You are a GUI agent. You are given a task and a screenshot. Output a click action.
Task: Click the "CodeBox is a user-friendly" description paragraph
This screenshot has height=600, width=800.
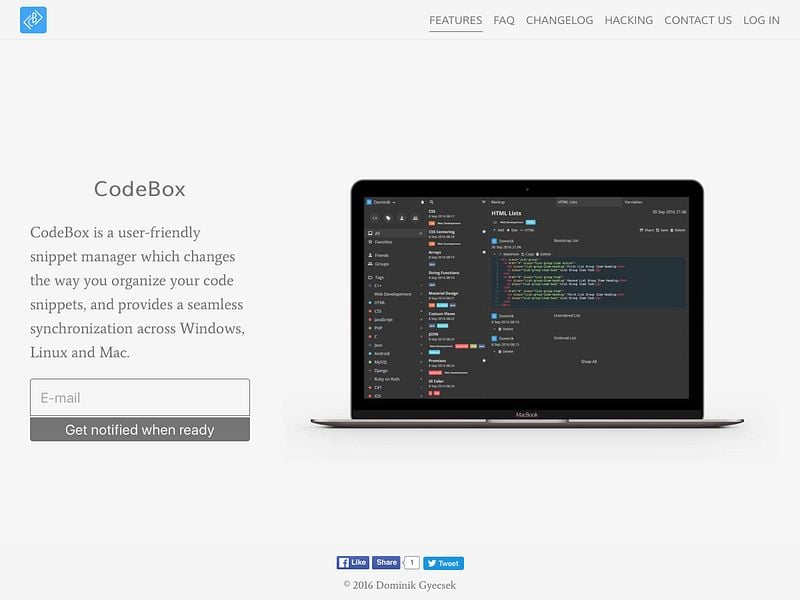pos(138,292)
